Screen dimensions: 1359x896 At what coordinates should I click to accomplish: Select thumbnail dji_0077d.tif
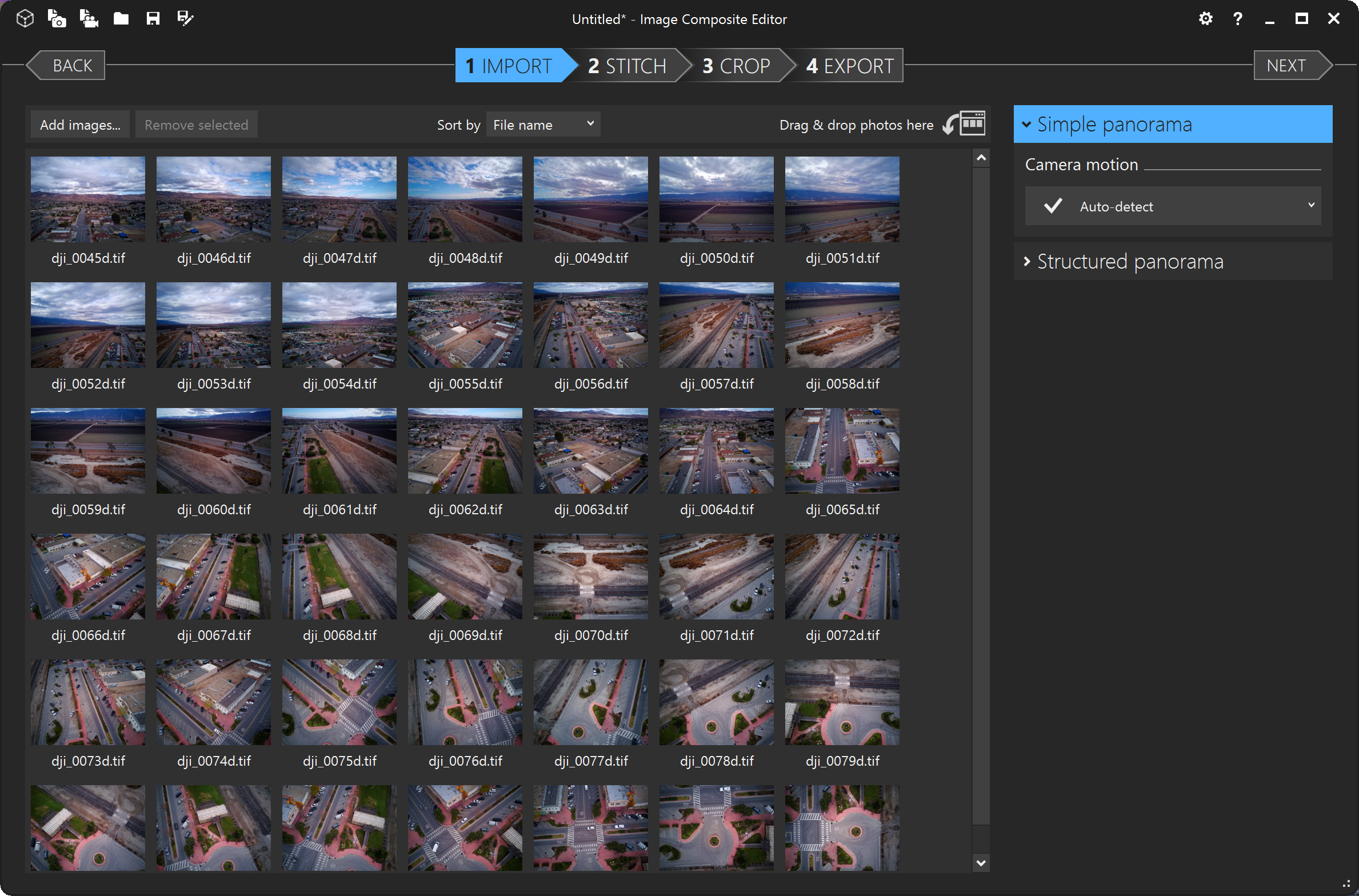(591, 702)
